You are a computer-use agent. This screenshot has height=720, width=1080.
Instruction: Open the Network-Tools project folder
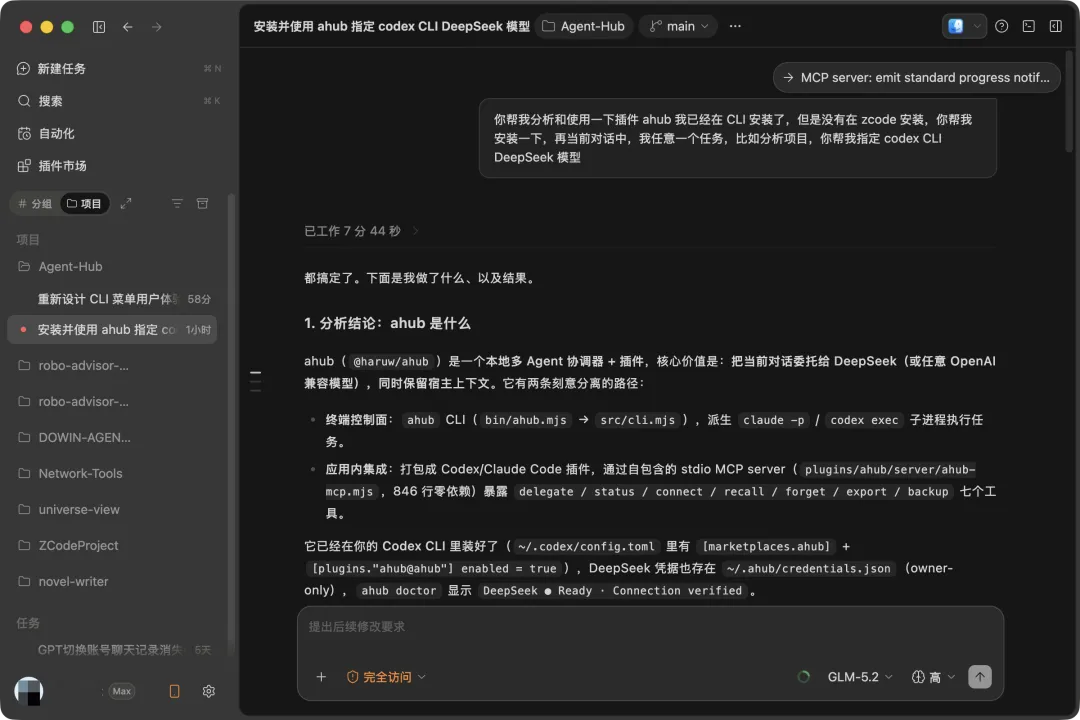coord(114,473)
